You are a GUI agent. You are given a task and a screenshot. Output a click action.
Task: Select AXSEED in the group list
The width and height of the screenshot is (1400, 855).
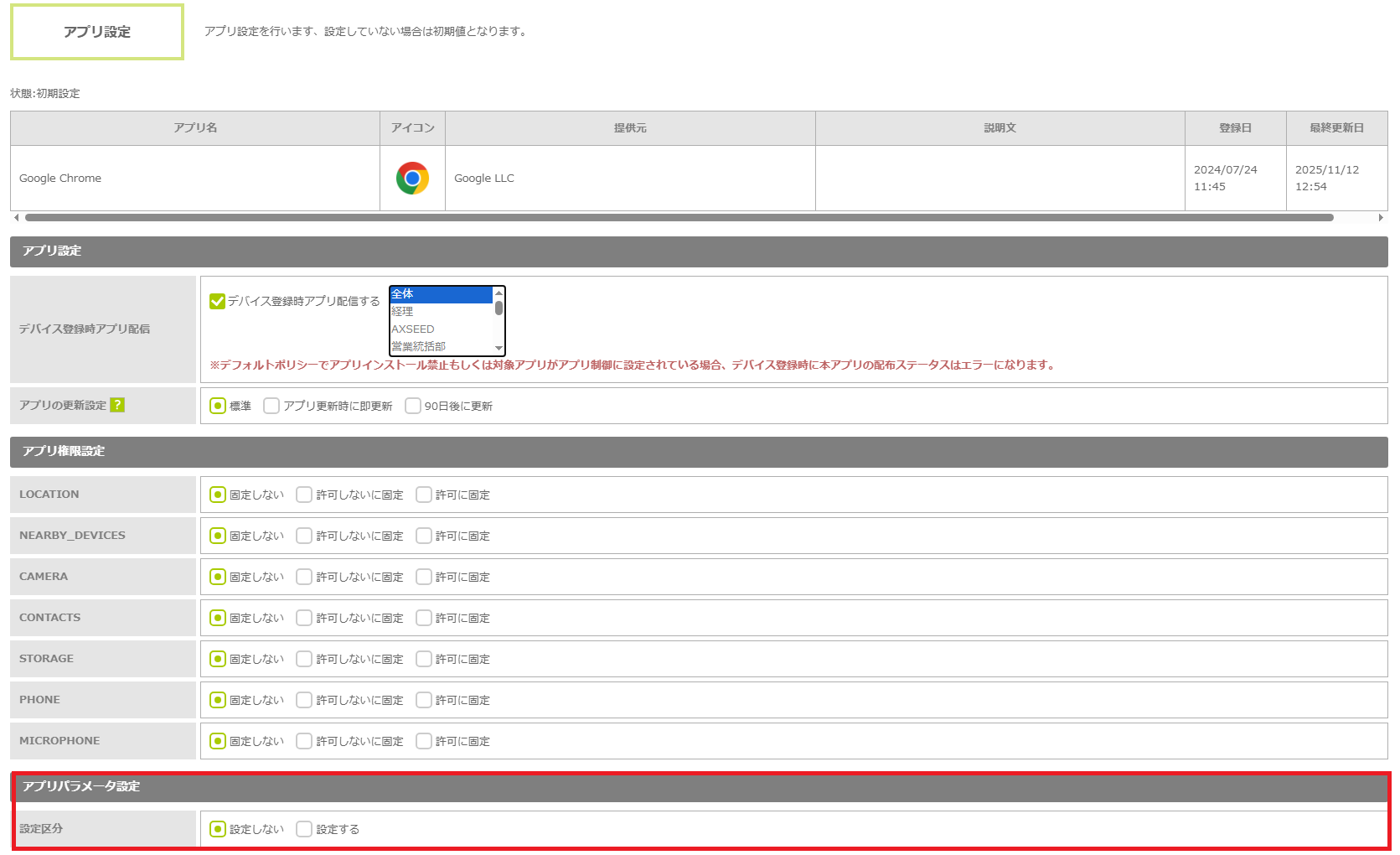441,329
